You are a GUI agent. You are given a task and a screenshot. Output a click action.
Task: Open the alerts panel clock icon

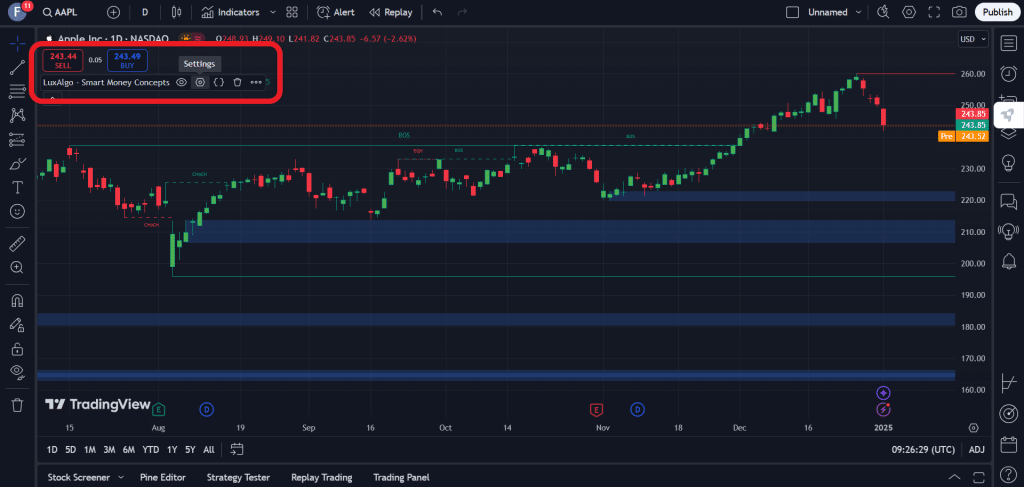[x=1008, y=73]
